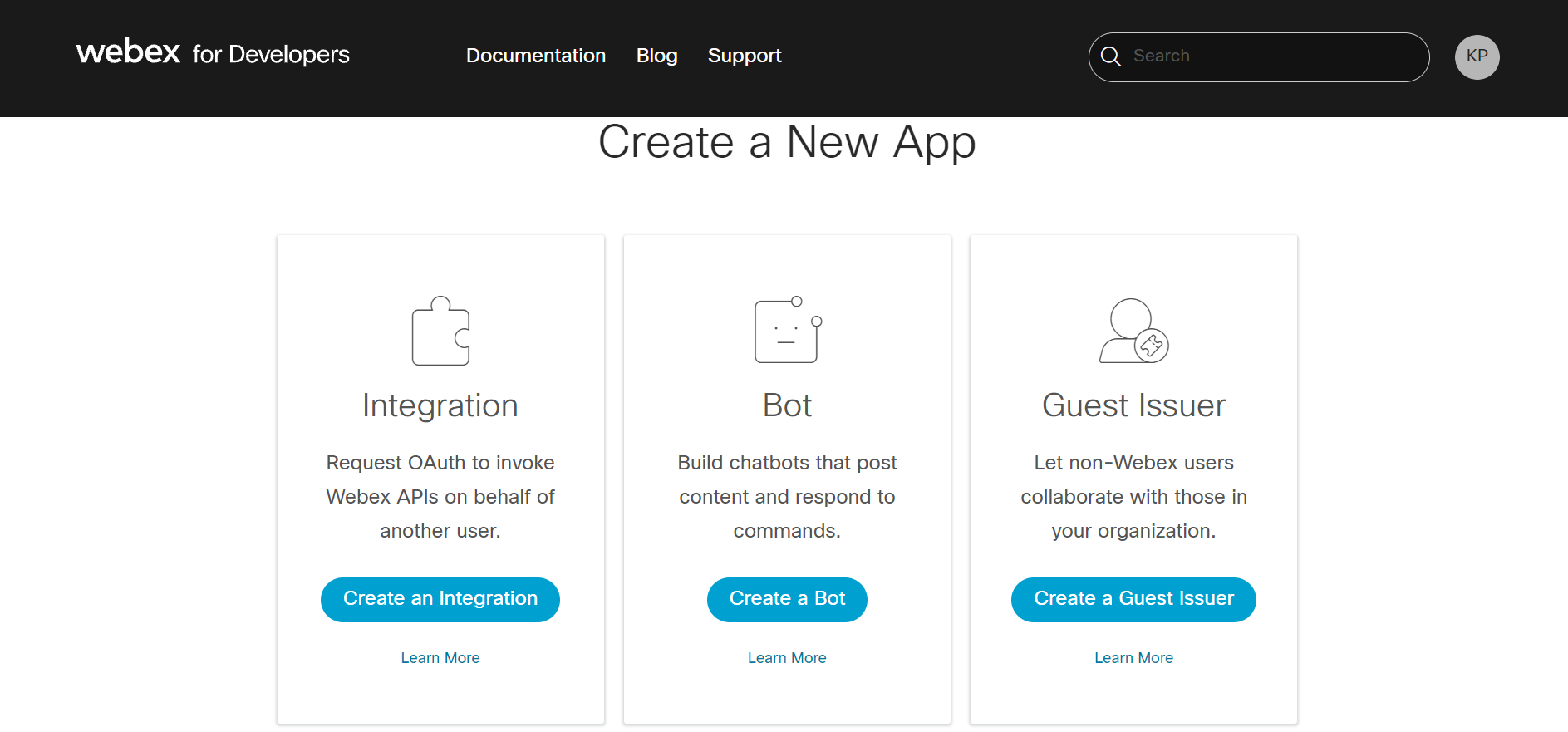This screenshot has width=1568, height=732.
Task: Click Create a Guest Issuer button
Action: pyautogui.click(x=1133, y=599)
